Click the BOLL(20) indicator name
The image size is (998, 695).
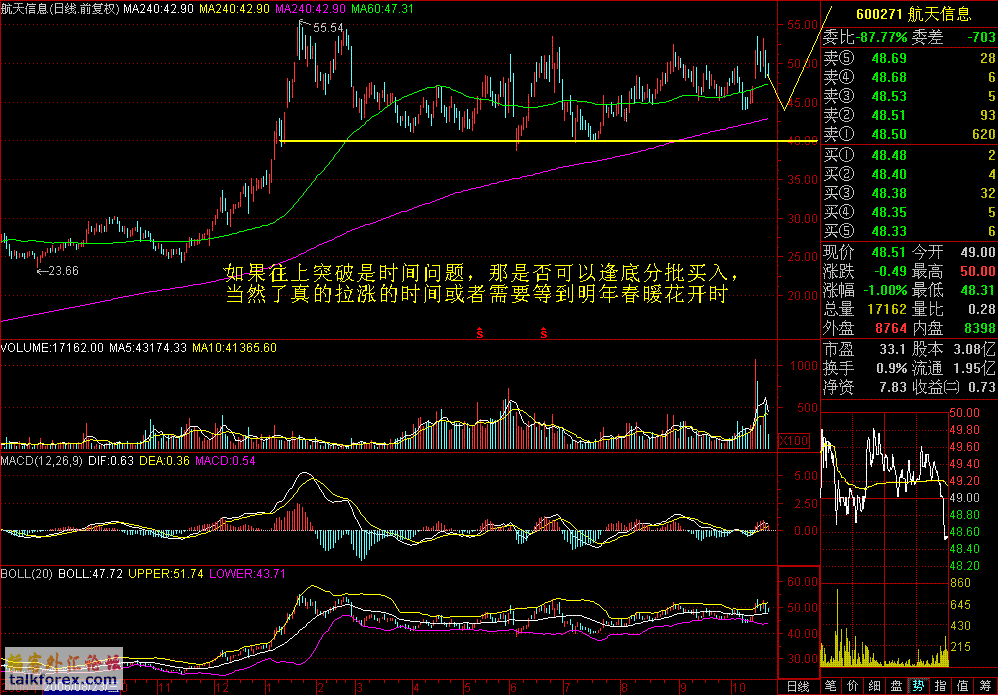click(27, 573)
